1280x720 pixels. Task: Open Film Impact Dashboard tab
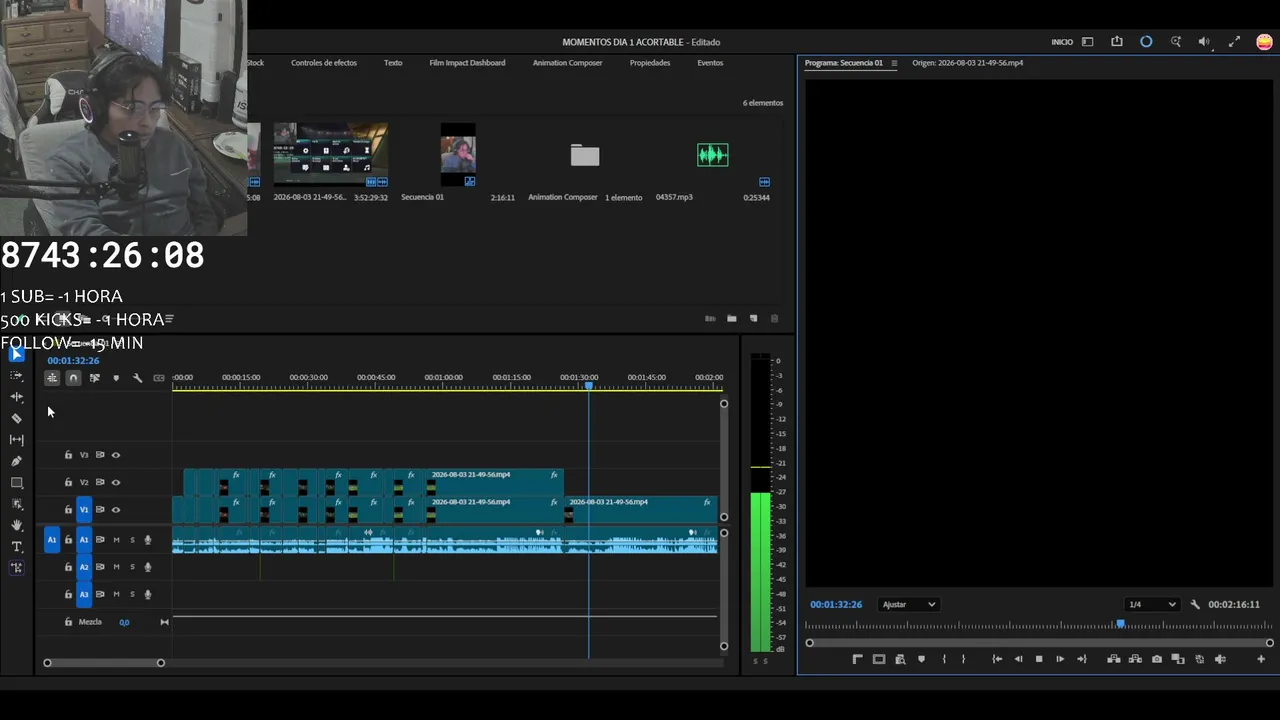(x=467, y=63)
